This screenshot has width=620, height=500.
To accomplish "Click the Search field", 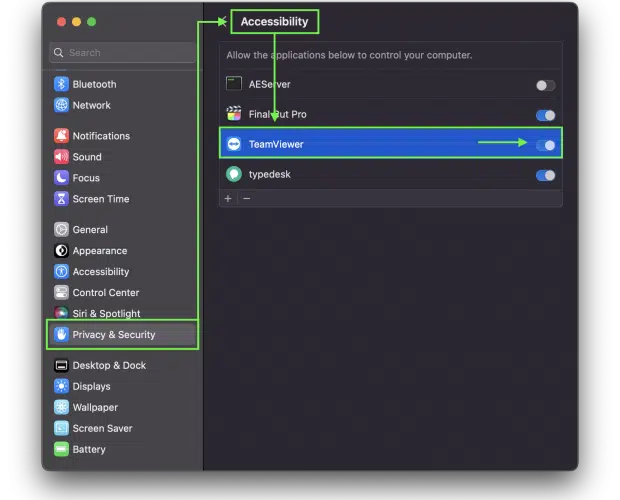I will [x=123, y=53].
